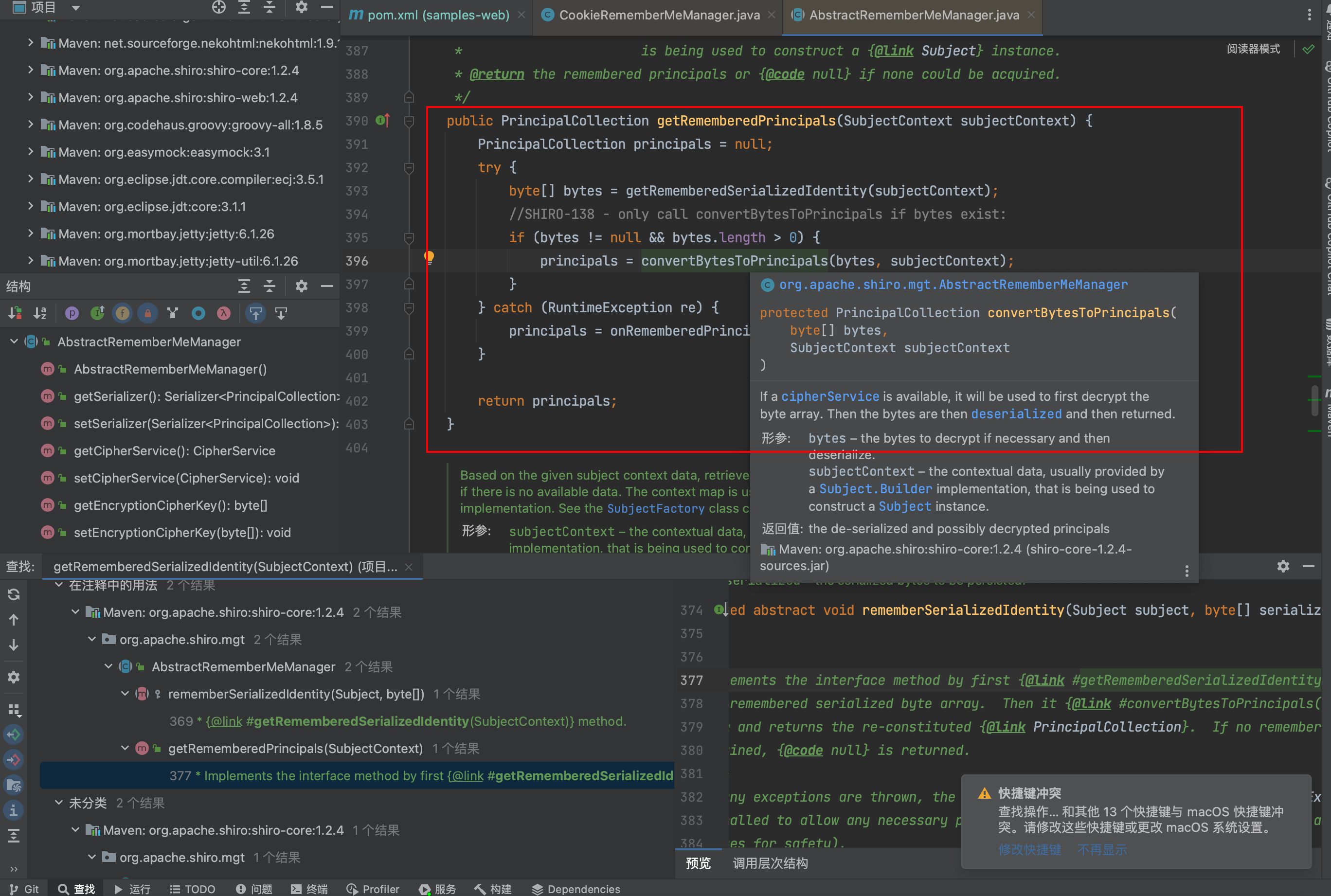
Task: Enable 阅读器模式 reader mode in editor
Action: coord(1253,49)
